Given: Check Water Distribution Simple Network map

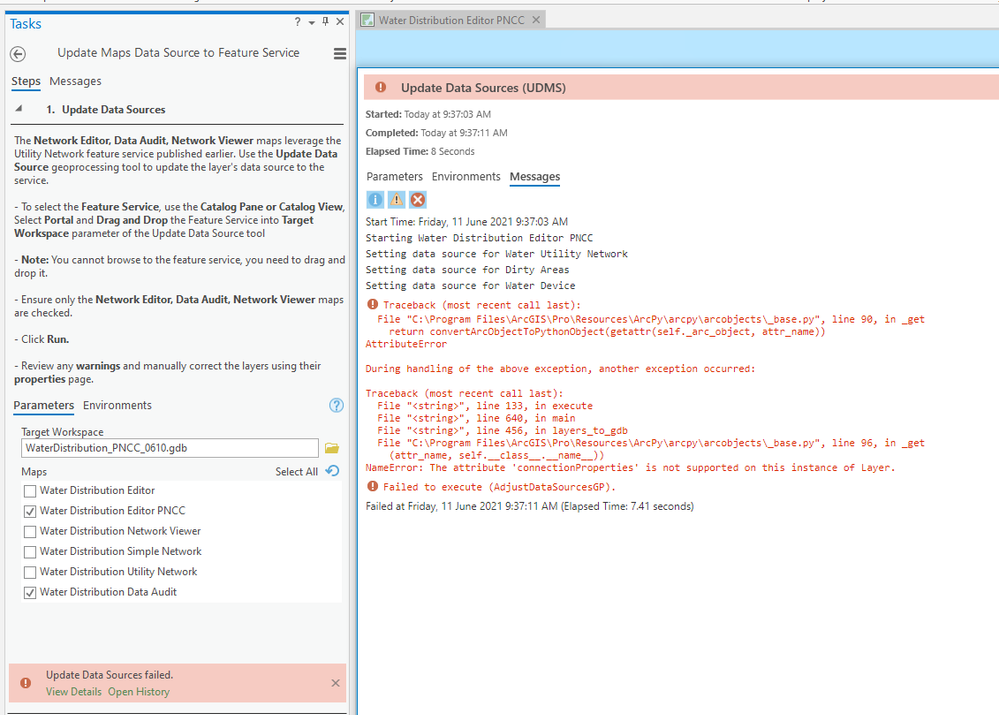Looking at the screenshot, I should 30,552.
